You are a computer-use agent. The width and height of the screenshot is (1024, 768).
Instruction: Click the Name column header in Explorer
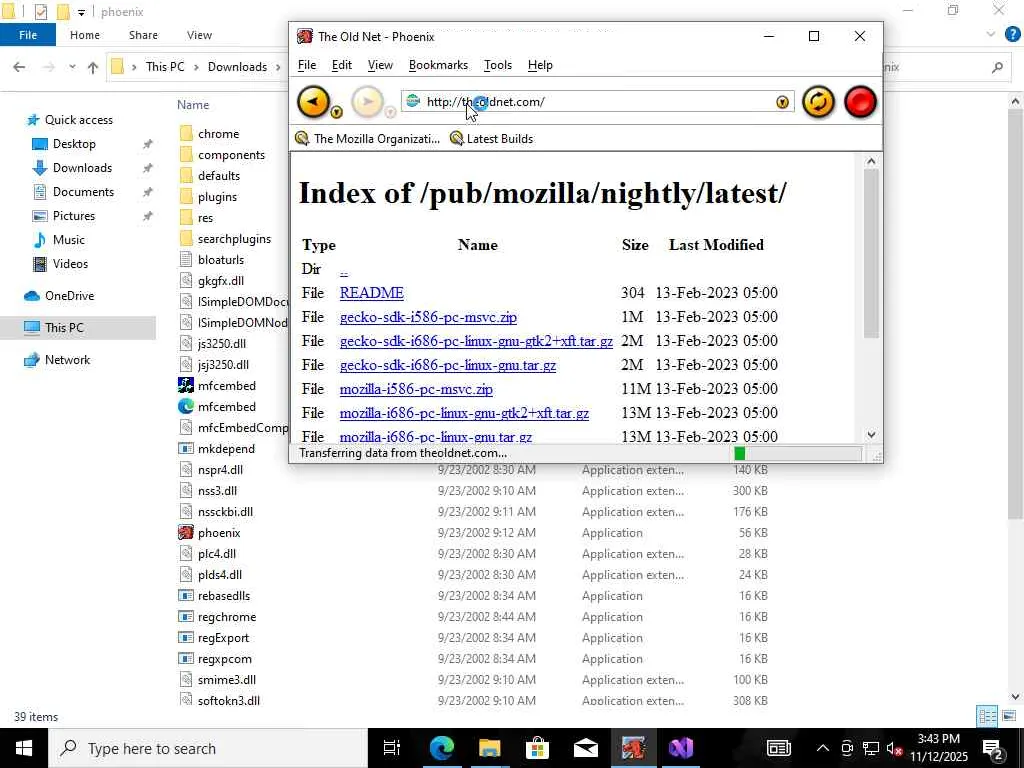click(x=193, y=104)
